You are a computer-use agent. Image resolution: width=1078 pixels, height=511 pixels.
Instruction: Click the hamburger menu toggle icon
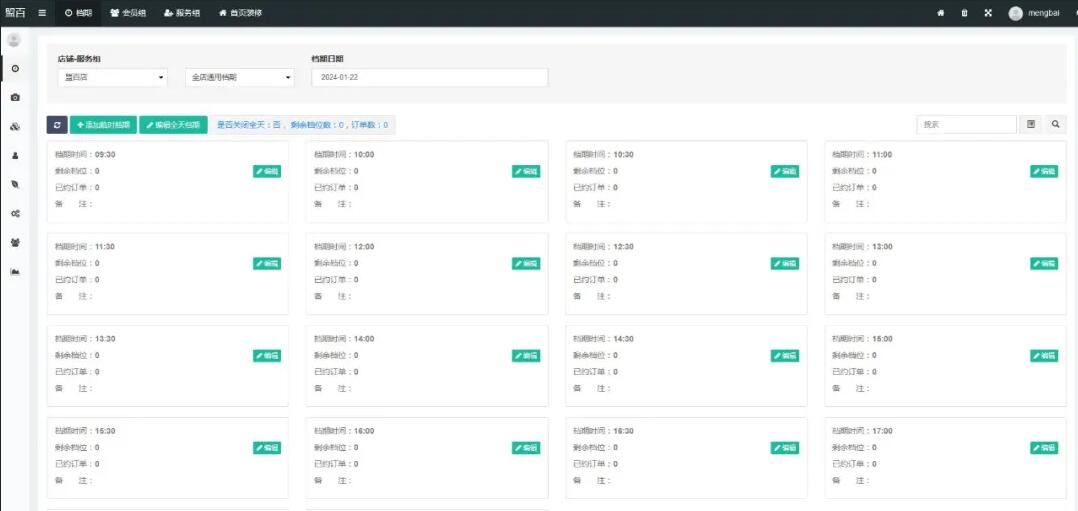pos(42,13)
